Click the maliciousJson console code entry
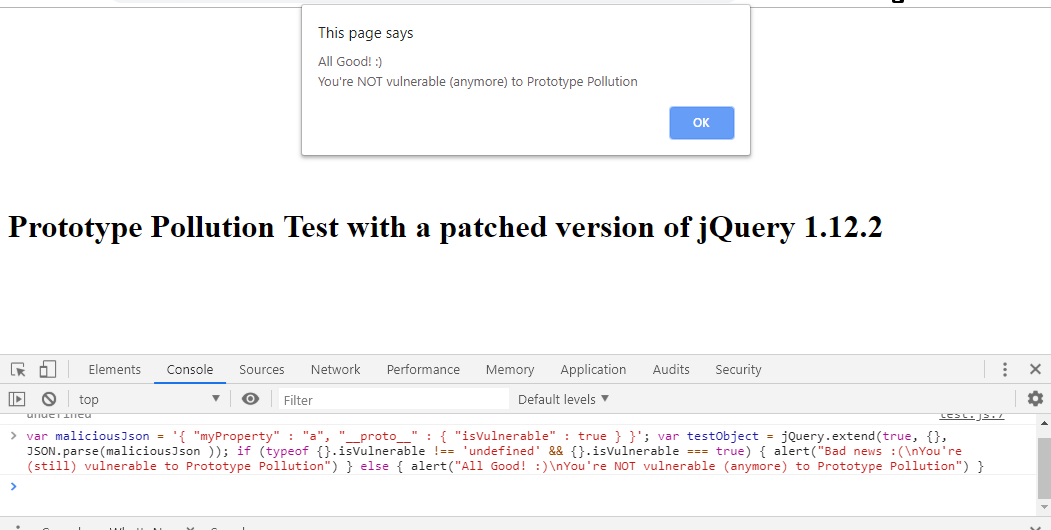 pyautogui.click(x=505, y=451)
